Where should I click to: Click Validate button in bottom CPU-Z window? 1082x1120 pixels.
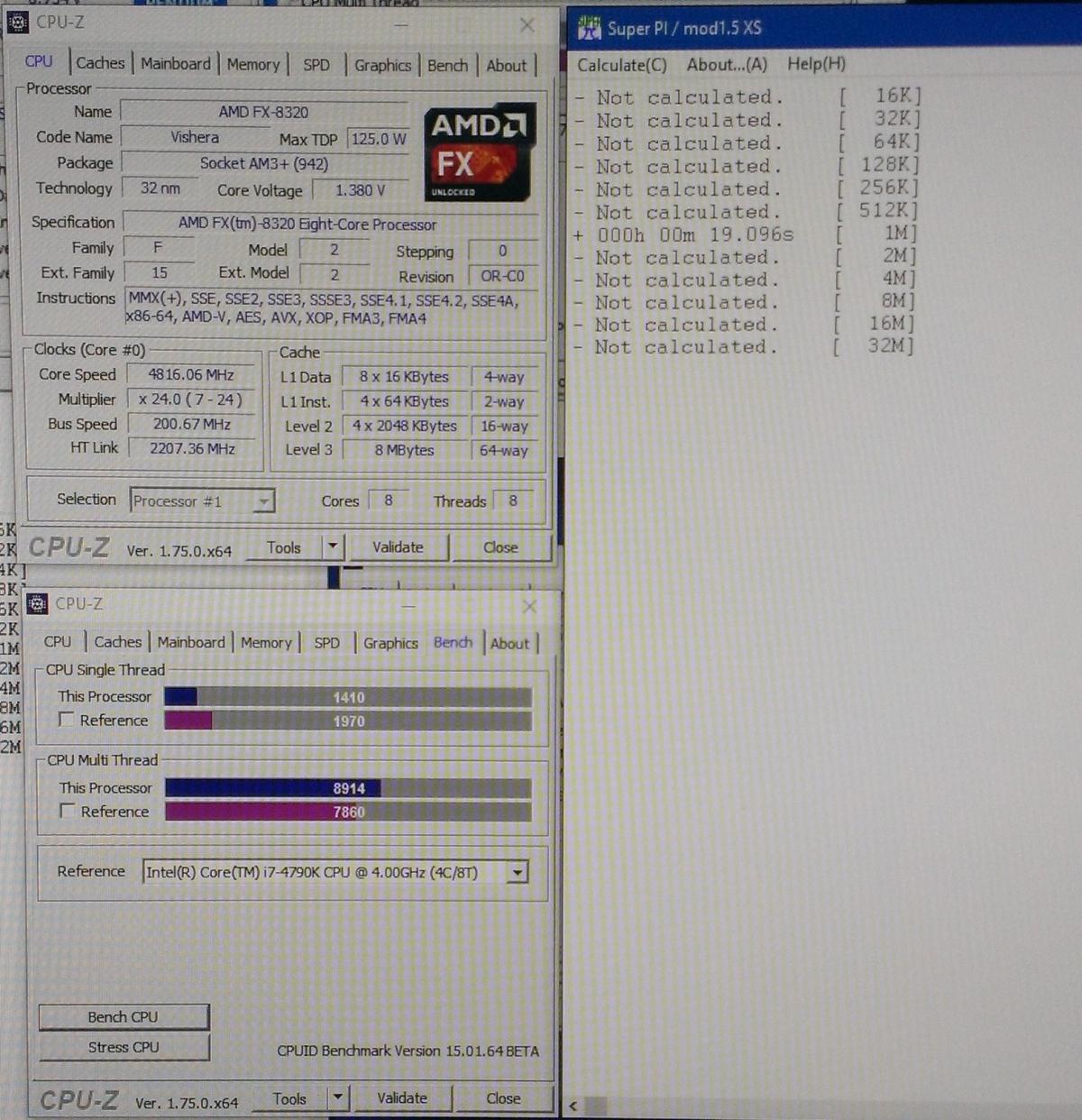pos(402,1097)
